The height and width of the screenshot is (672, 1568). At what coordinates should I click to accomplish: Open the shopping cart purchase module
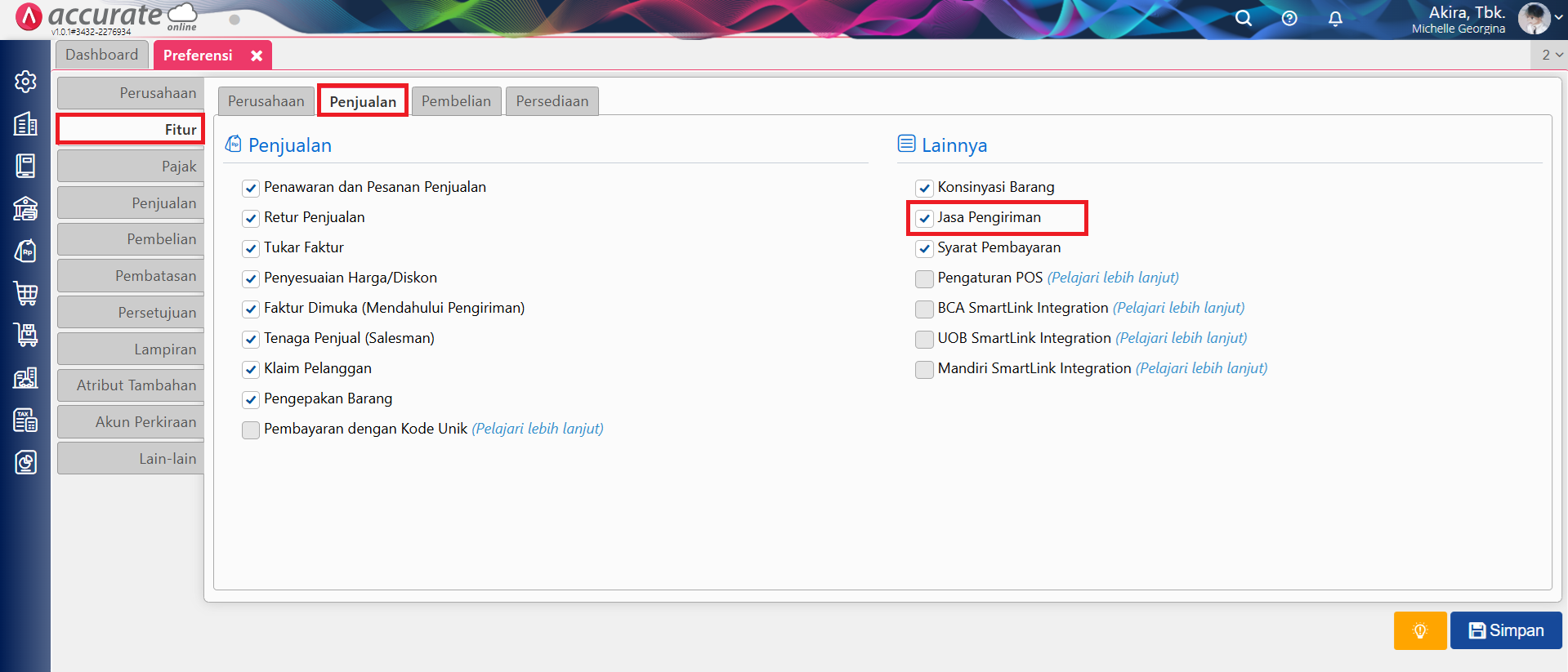25,292
